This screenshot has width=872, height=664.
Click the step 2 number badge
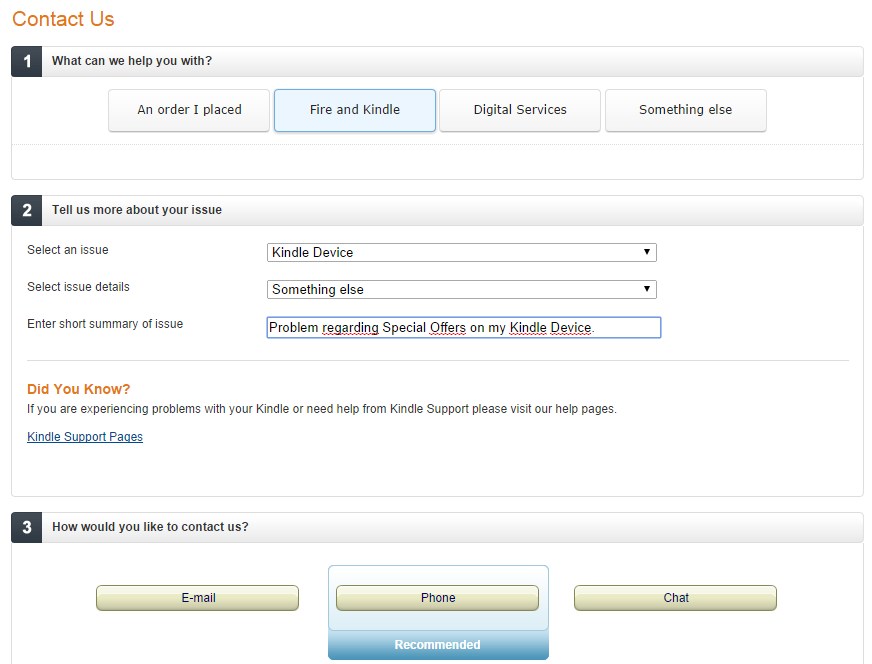pyautogui.click(x=27, y=210)
